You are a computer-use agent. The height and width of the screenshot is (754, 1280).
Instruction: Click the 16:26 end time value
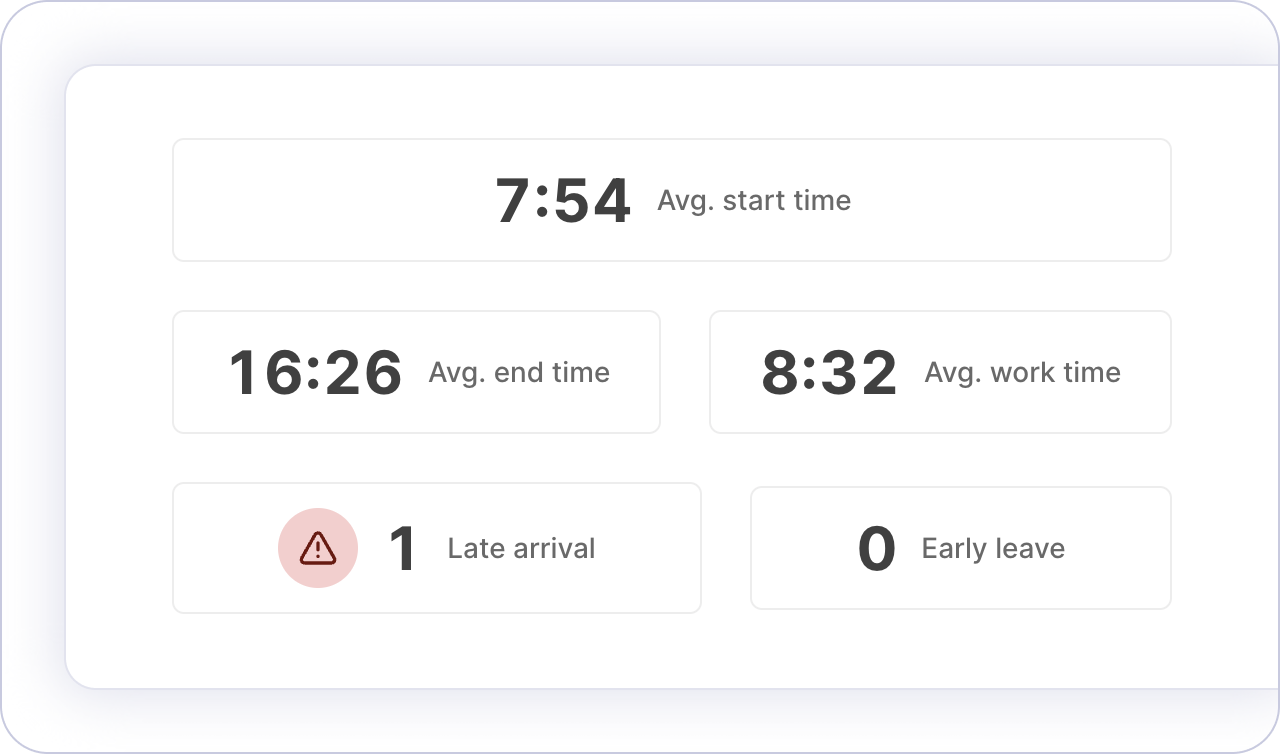point(315,373)
